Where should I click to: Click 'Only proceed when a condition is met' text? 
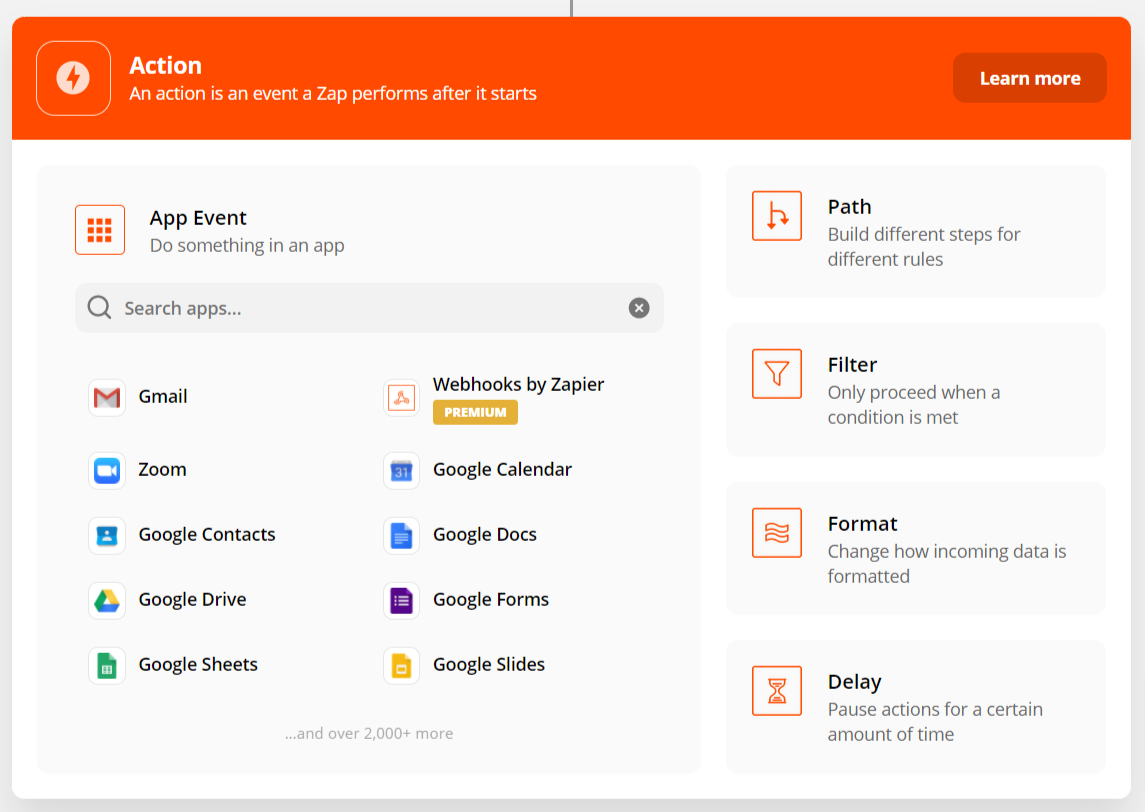coord(914,405)
